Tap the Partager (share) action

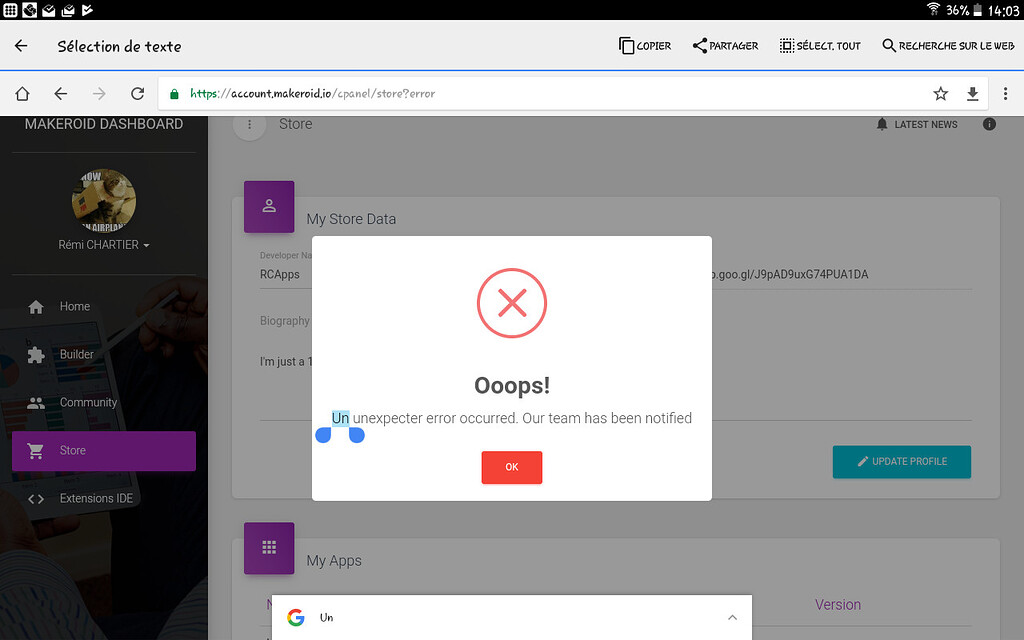pos(726,46)
